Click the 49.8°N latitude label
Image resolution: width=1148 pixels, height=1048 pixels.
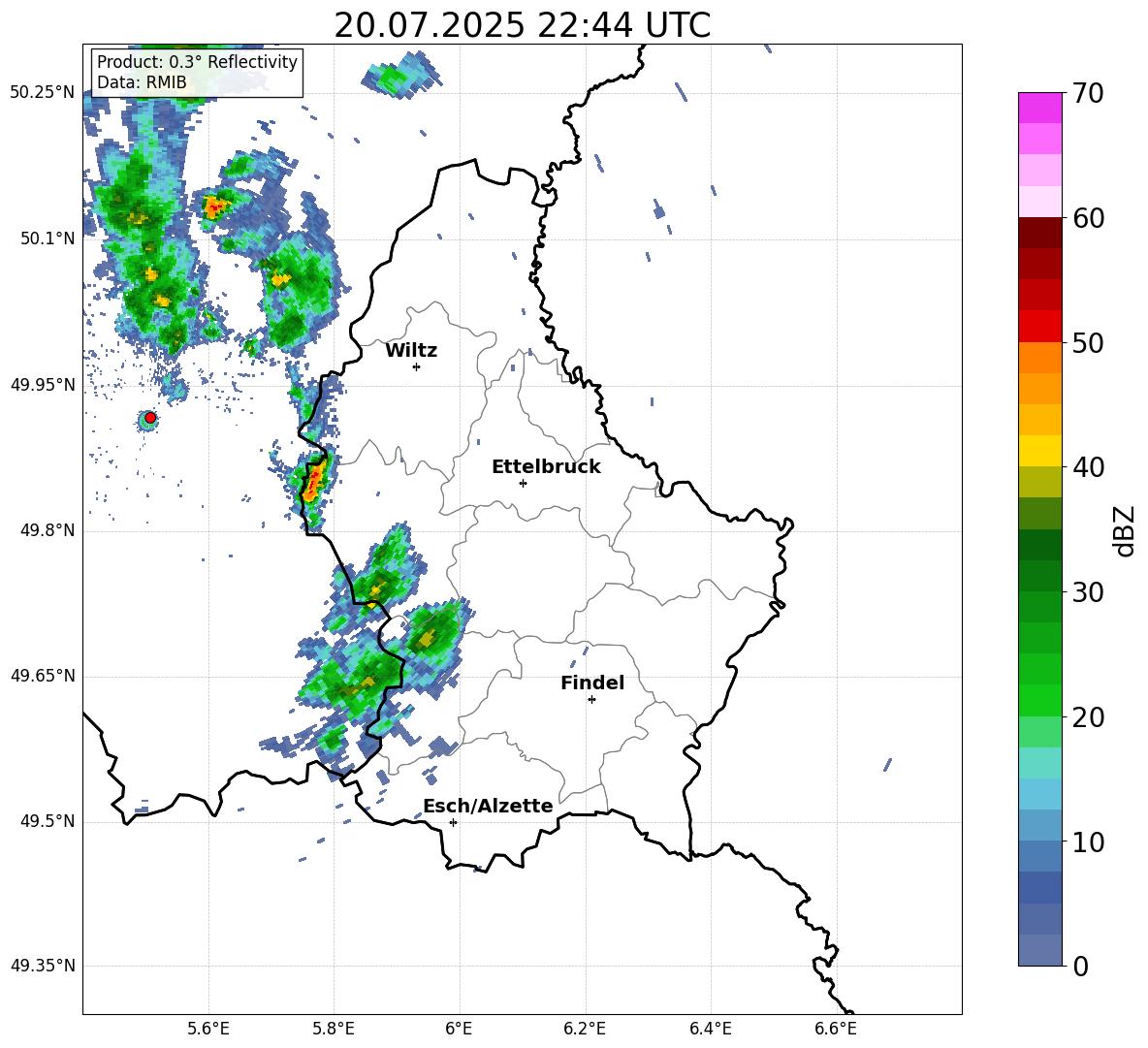pos(48,530)
